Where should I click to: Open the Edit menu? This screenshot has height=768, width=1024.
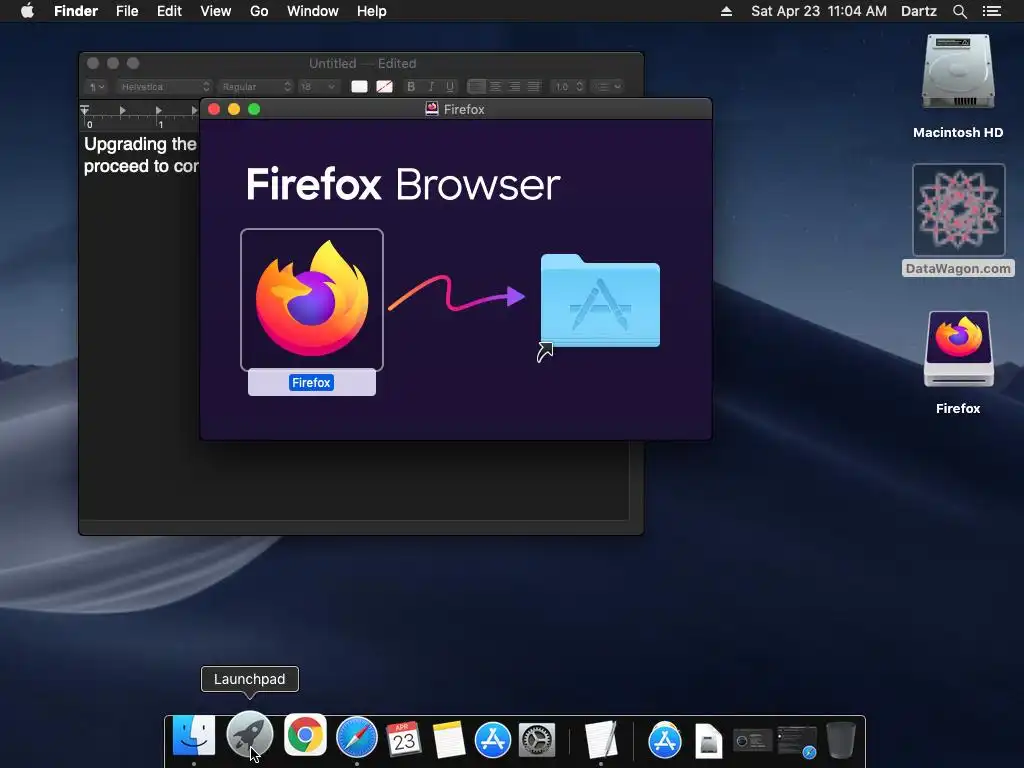169,11
